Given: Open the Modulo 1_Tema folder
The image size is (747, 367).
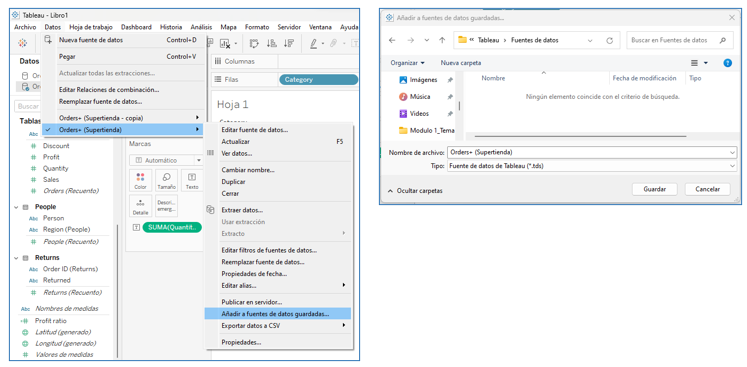Looking at the screenshot, I should pos(426,131).
